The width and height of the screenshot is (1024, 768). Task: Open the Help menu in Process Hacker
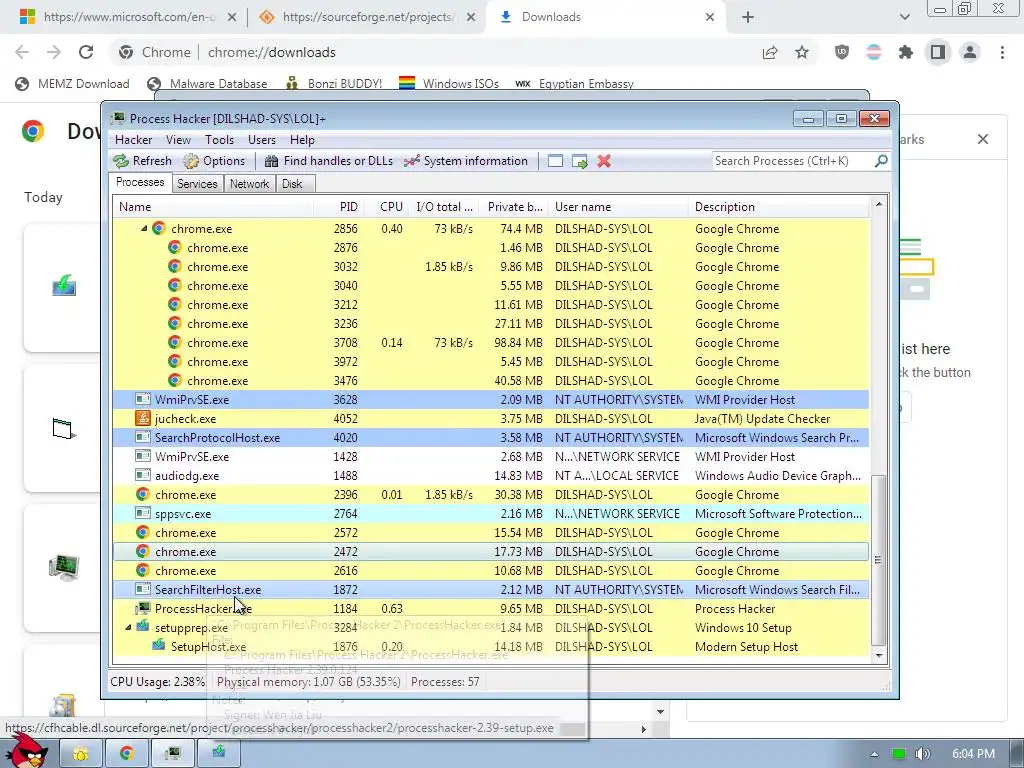click(x=302, y=140)
